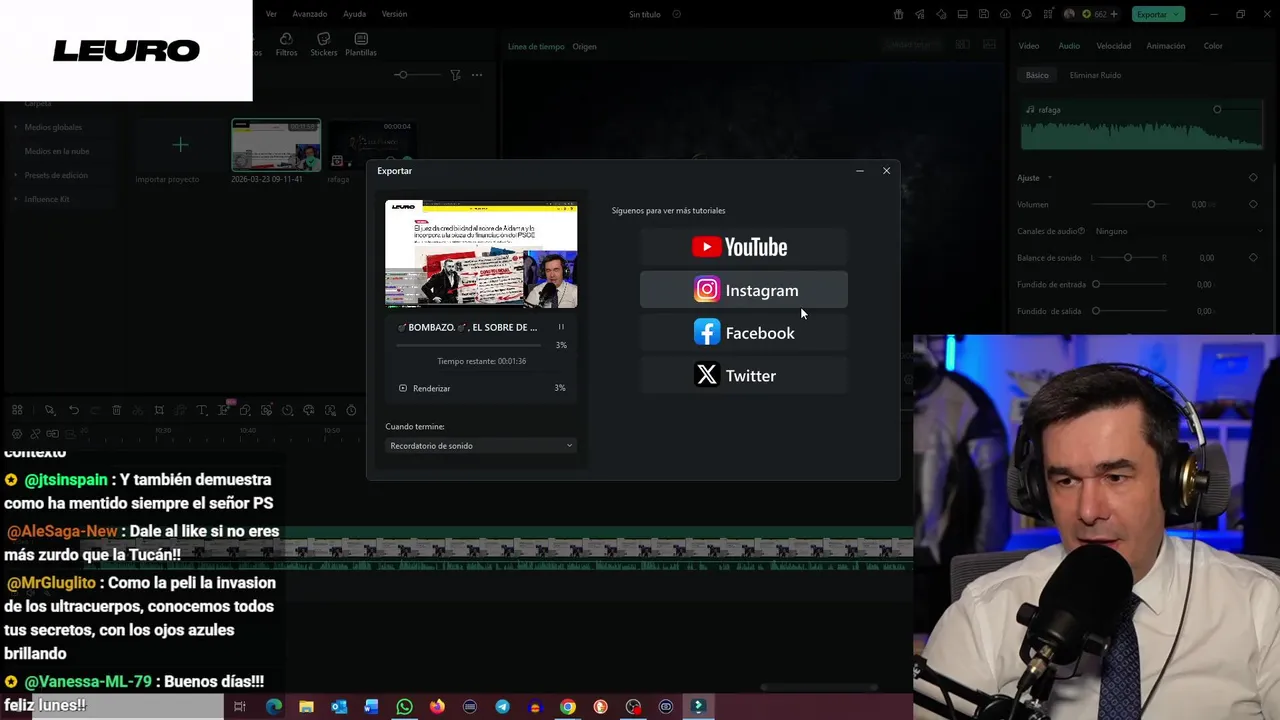The width and height of the screenshot is (1280, 720).
Task: Open the media panel more options
Action: 477,75
